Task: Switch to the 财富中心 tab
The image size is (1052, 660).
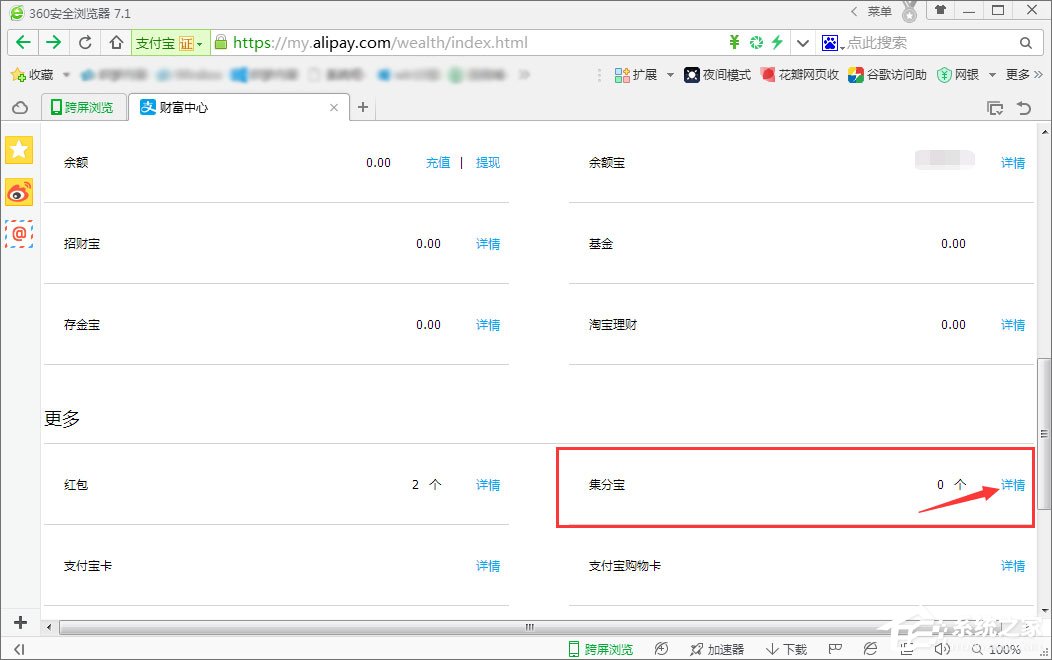Action: (185, 107)
